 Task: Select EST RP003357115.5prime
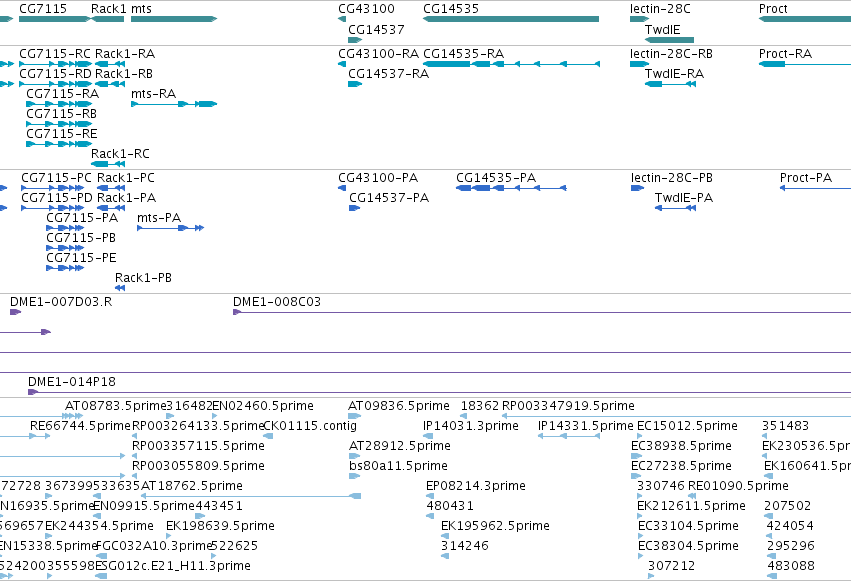(x=199, y=446)
